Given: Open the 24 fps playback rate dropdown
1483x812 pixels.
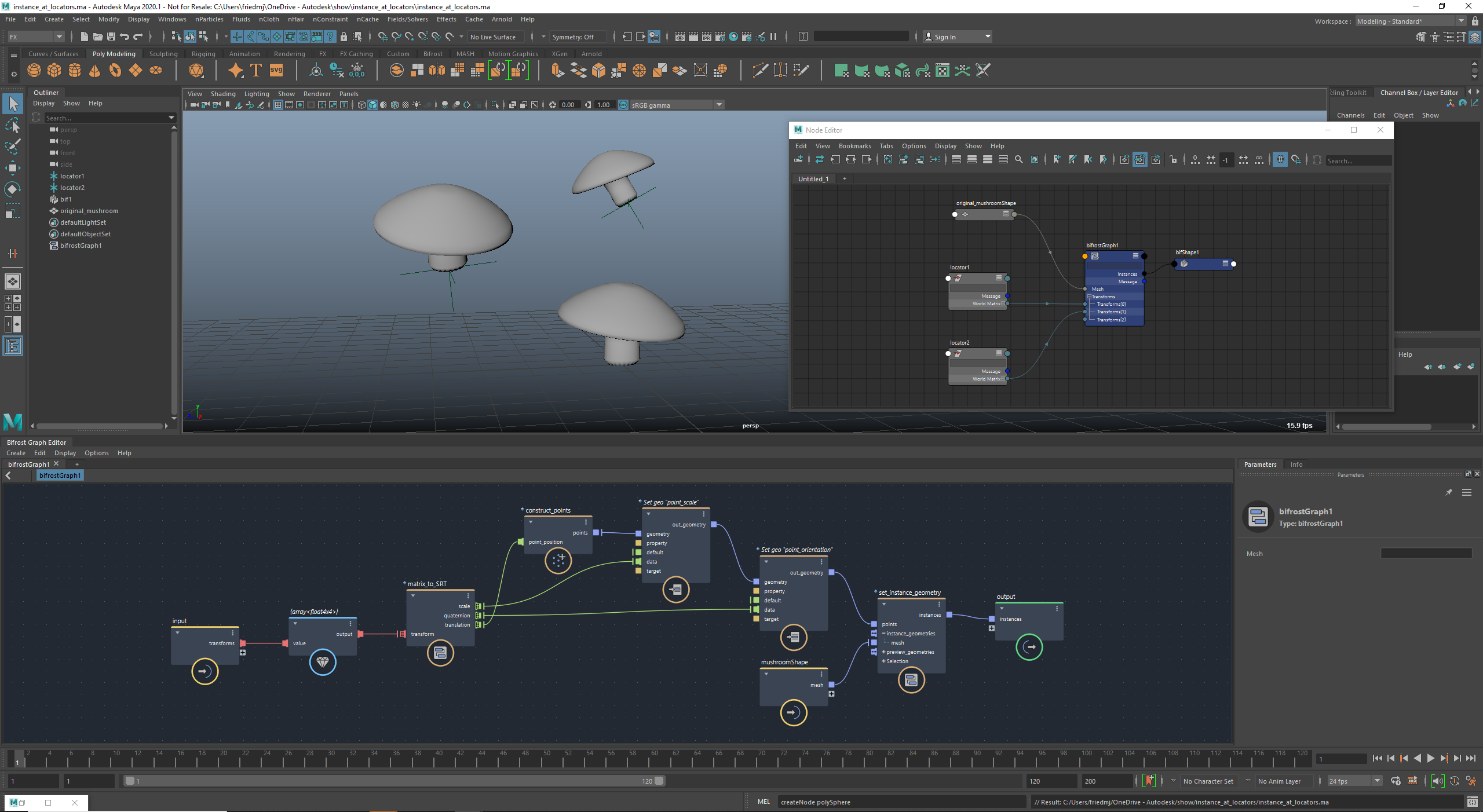Looking at the screenshot, I should coord(1376,781).
